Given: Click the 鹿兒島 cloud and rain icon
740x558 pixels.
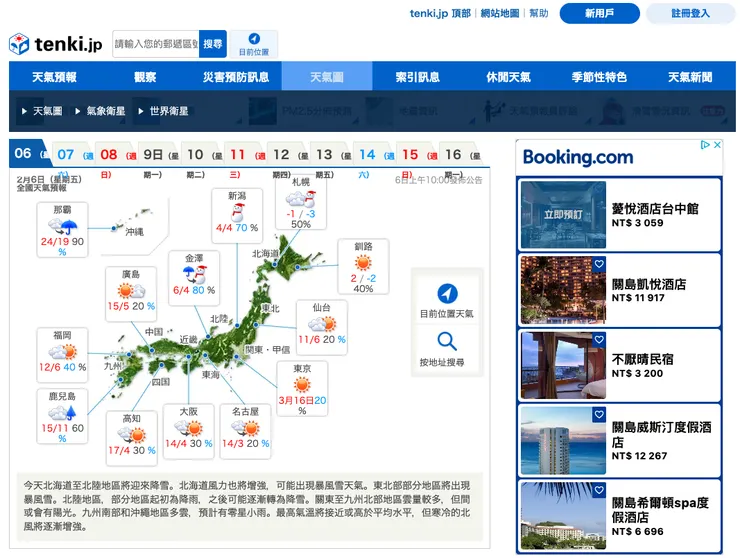Looking at the screenshot, I should 62,413.
